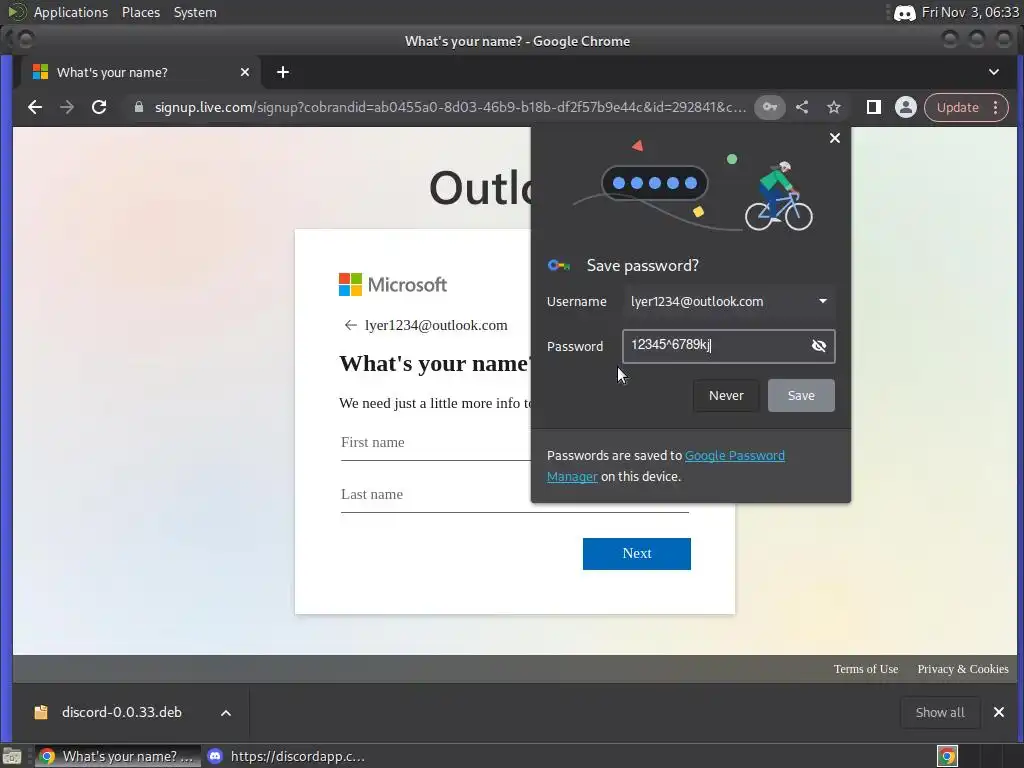Expand the Username dropdown arrow
Screen dimensions: 1024x768
click(823, 301)
